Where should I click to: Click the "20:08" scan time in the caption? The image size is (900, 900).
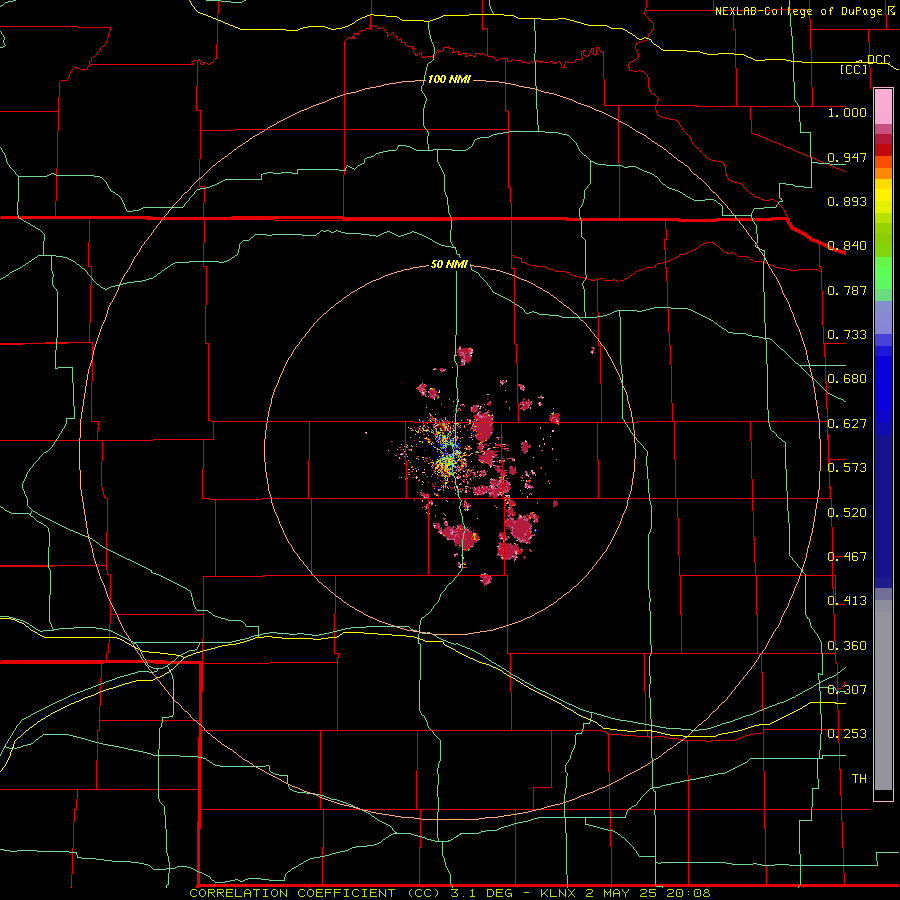click(688, 893)
